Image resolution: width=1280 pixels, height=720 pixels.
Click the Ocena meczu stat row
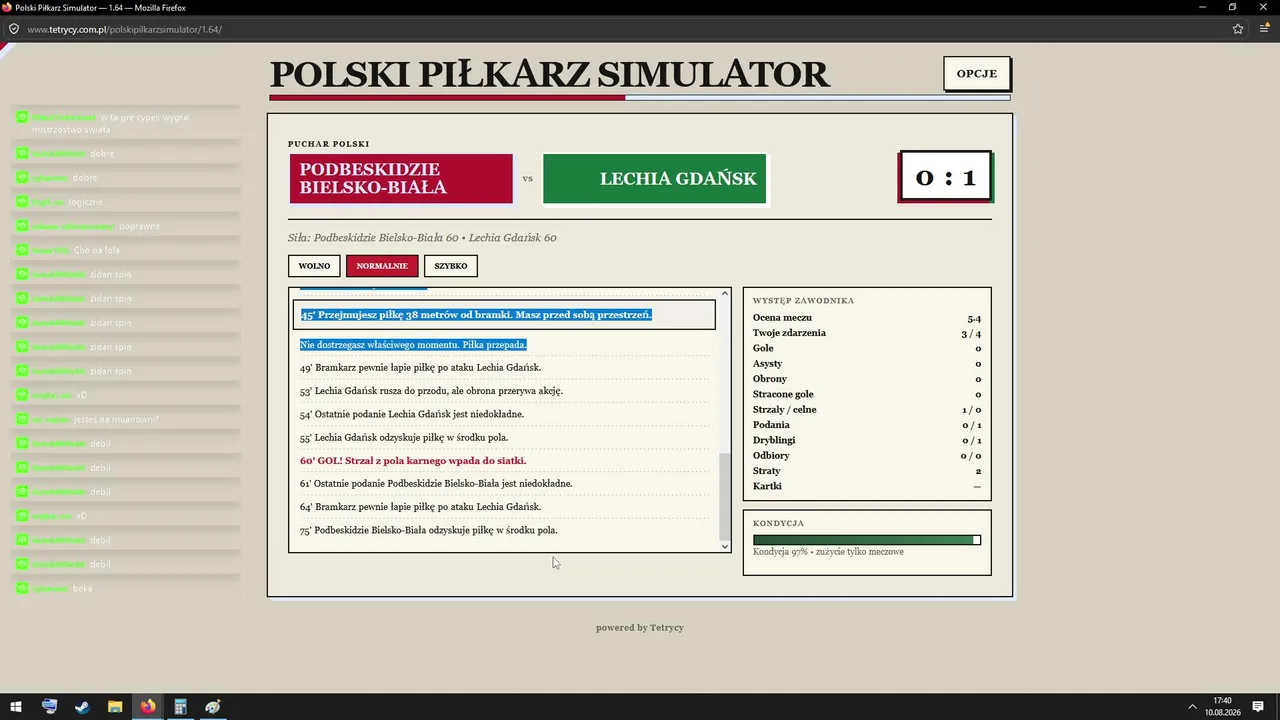pos(867,318)
